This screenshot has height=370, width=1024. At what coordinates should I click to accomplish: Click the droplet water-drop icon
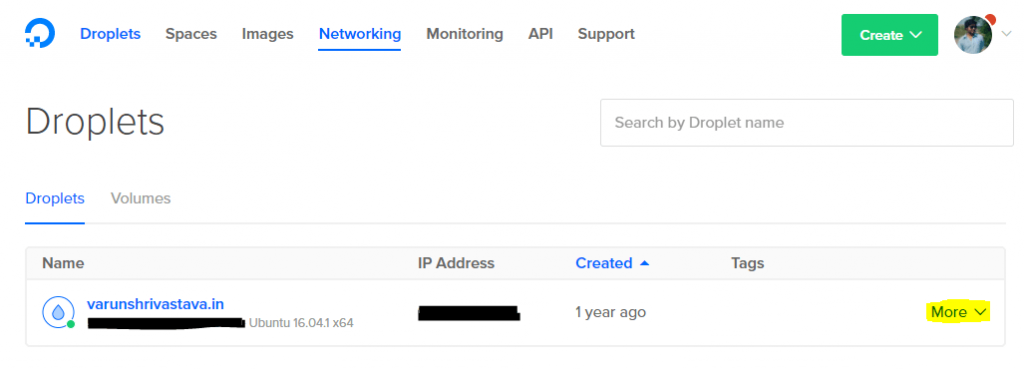pyautogui.click(x=58, y=312)
